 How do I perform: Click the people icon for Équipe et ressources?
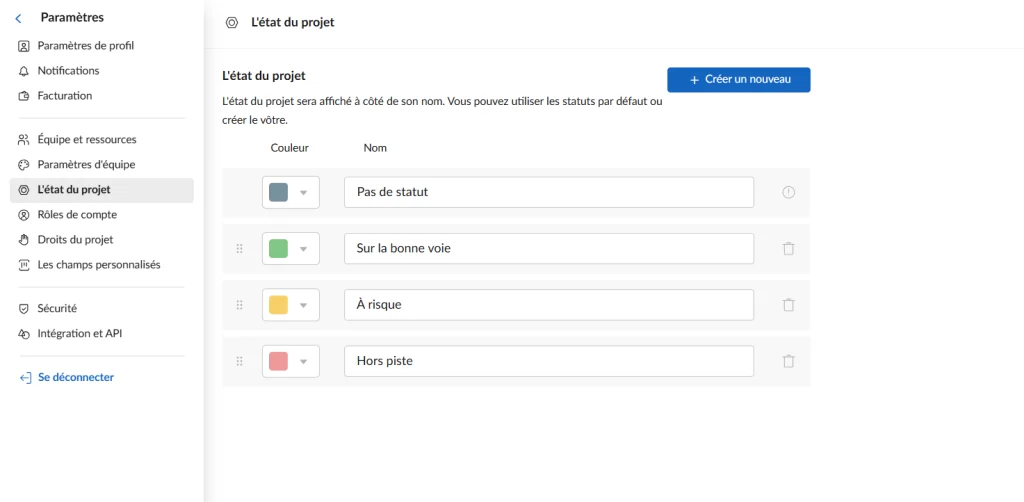pos(24,140)
